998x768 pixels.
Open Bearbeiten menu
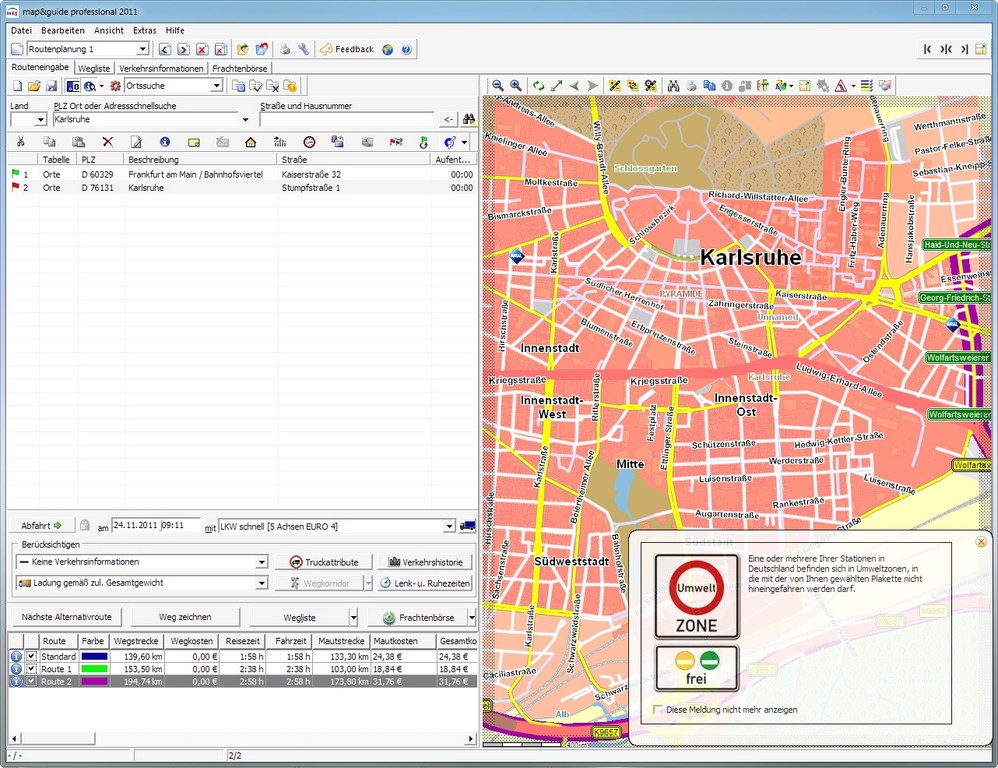point(63,31)
